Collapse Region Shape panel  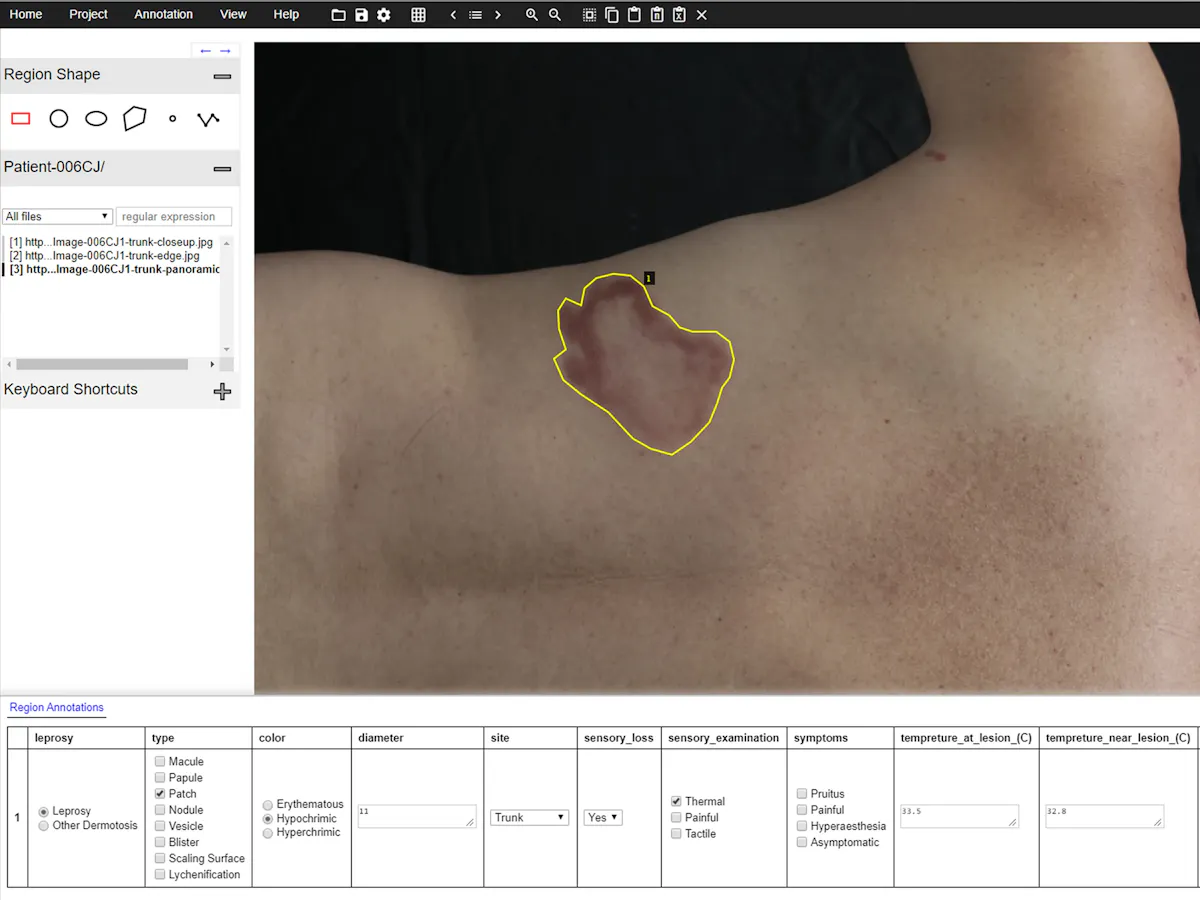tap(222, 76)
